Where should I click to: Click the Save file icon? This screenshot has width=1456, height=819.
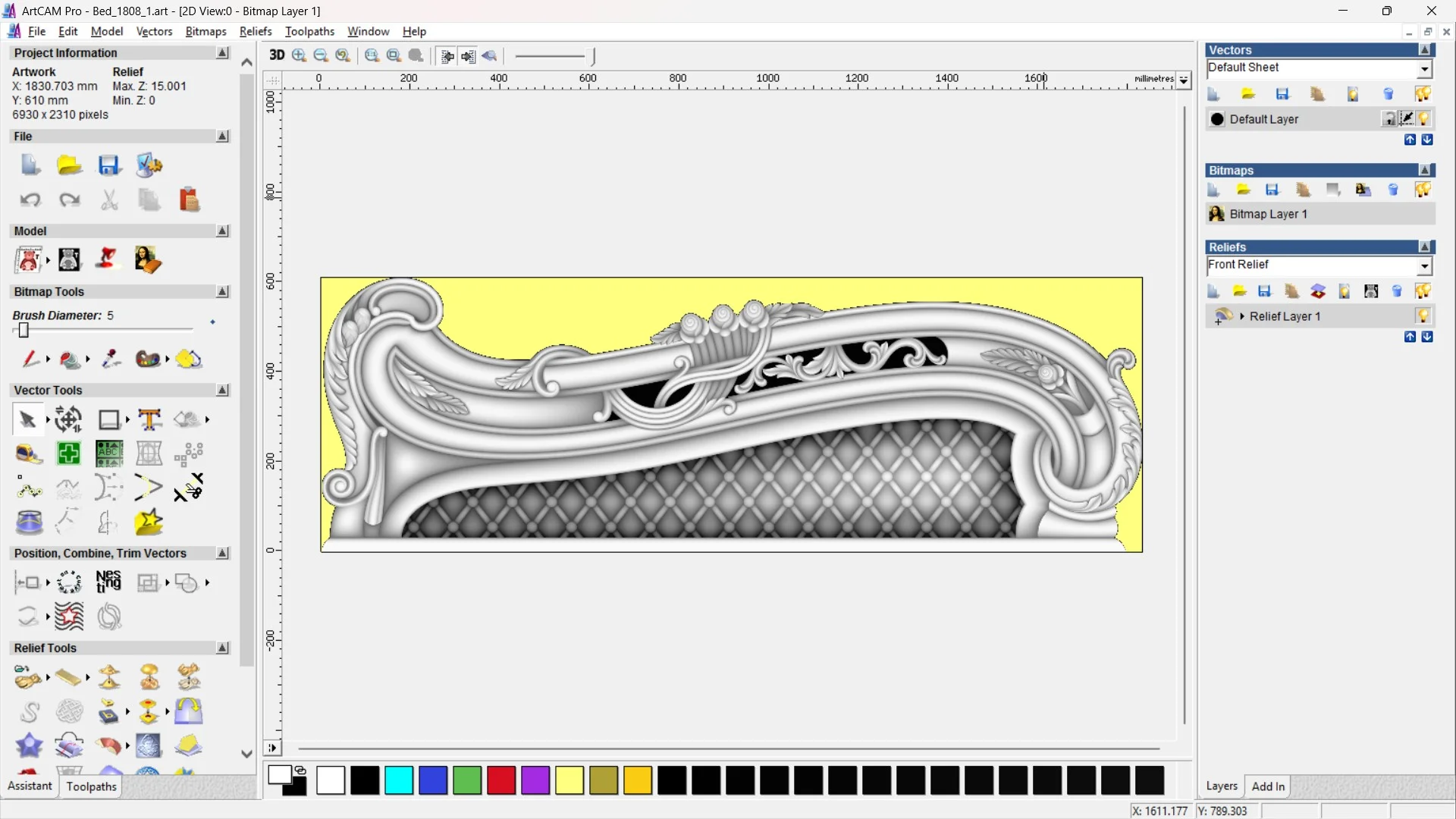pos(108,165)
